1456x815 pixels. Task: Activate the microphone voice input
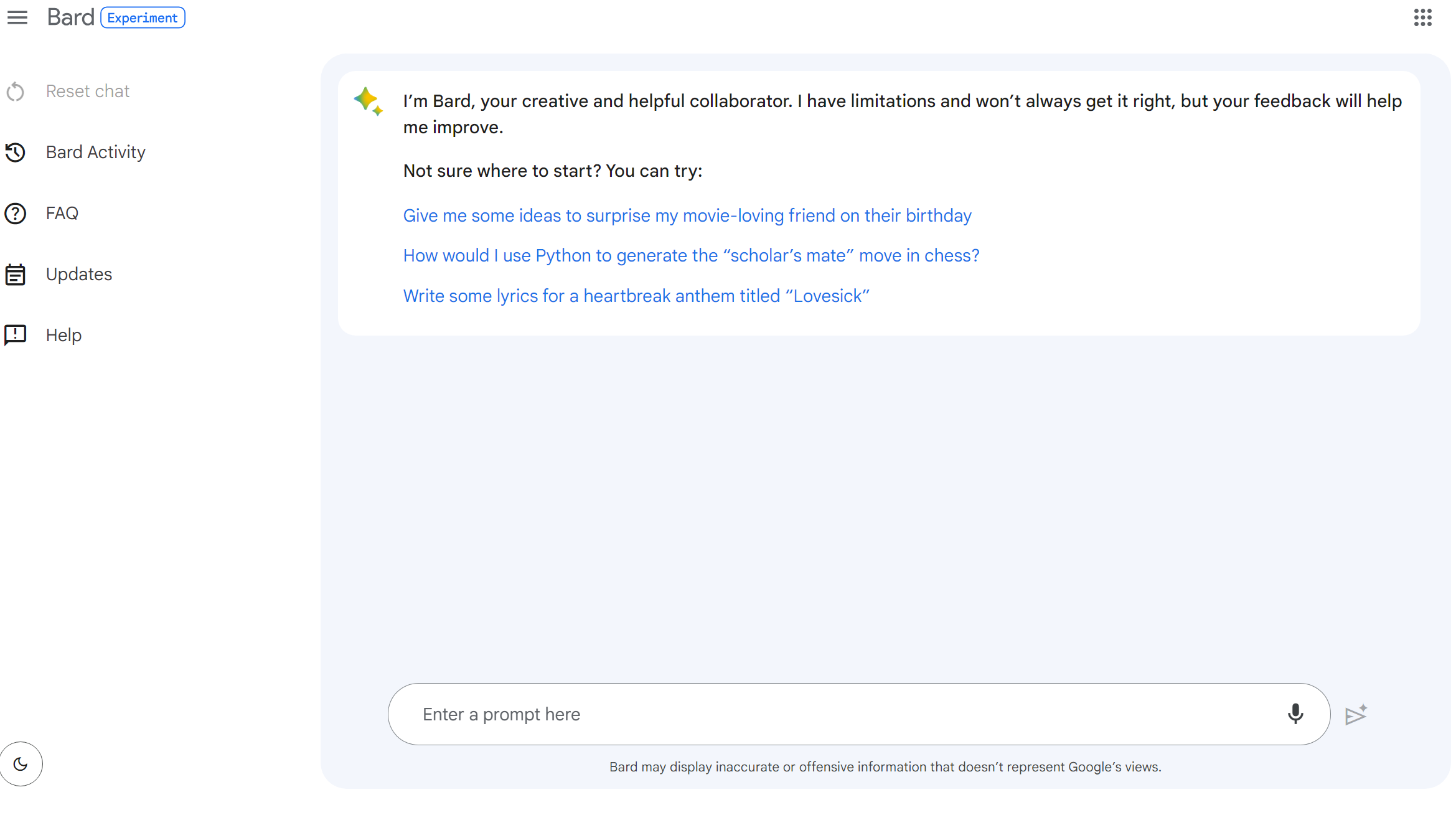[x=1295, y=714]
